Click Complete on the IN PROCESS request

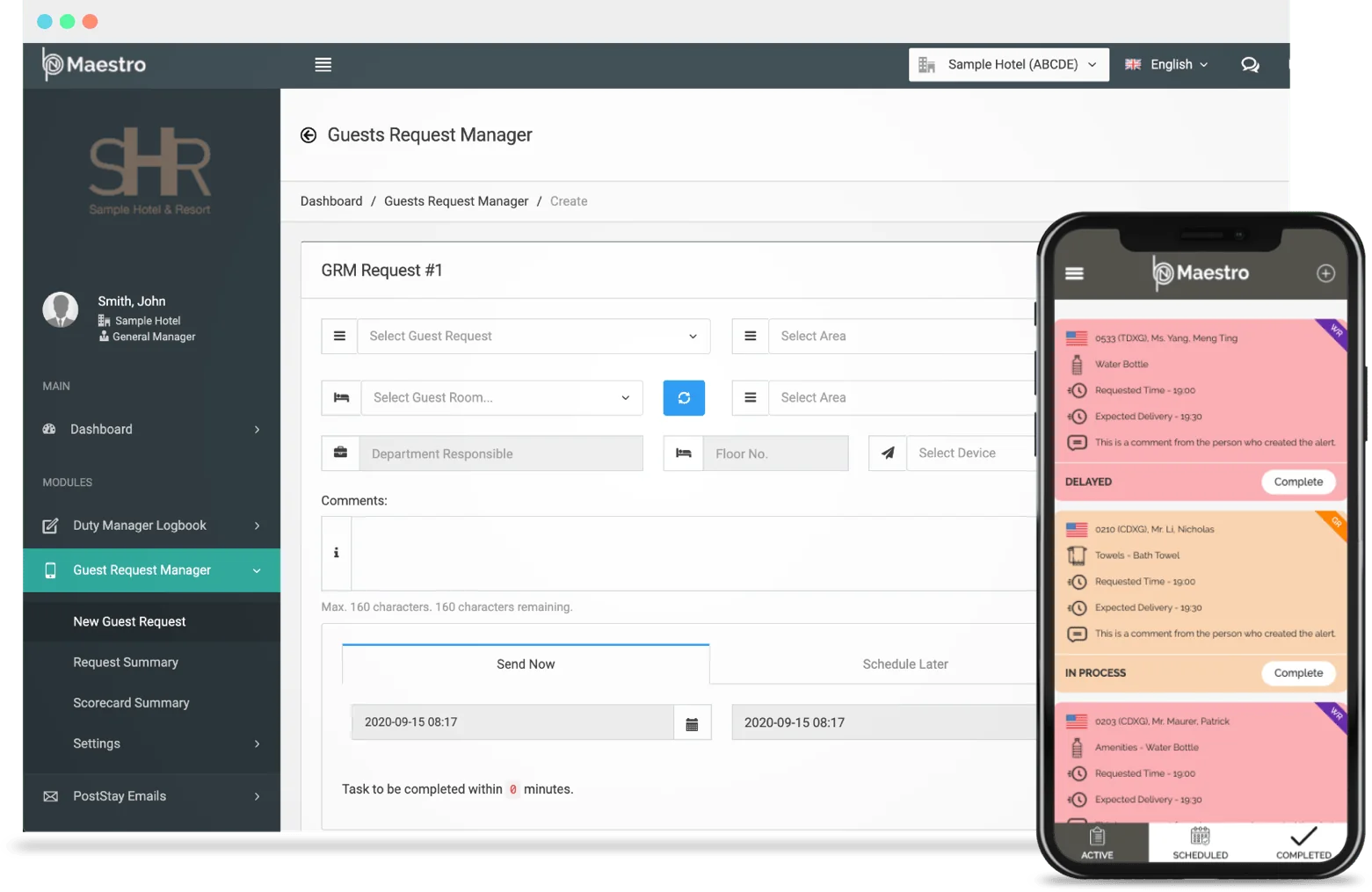pos(1298,673)
